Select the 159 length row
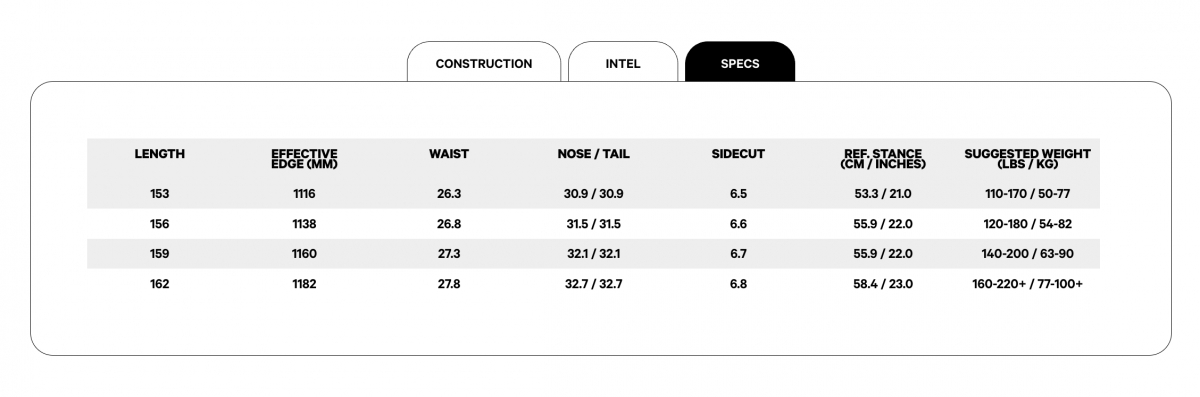 (x=594, y=254)
